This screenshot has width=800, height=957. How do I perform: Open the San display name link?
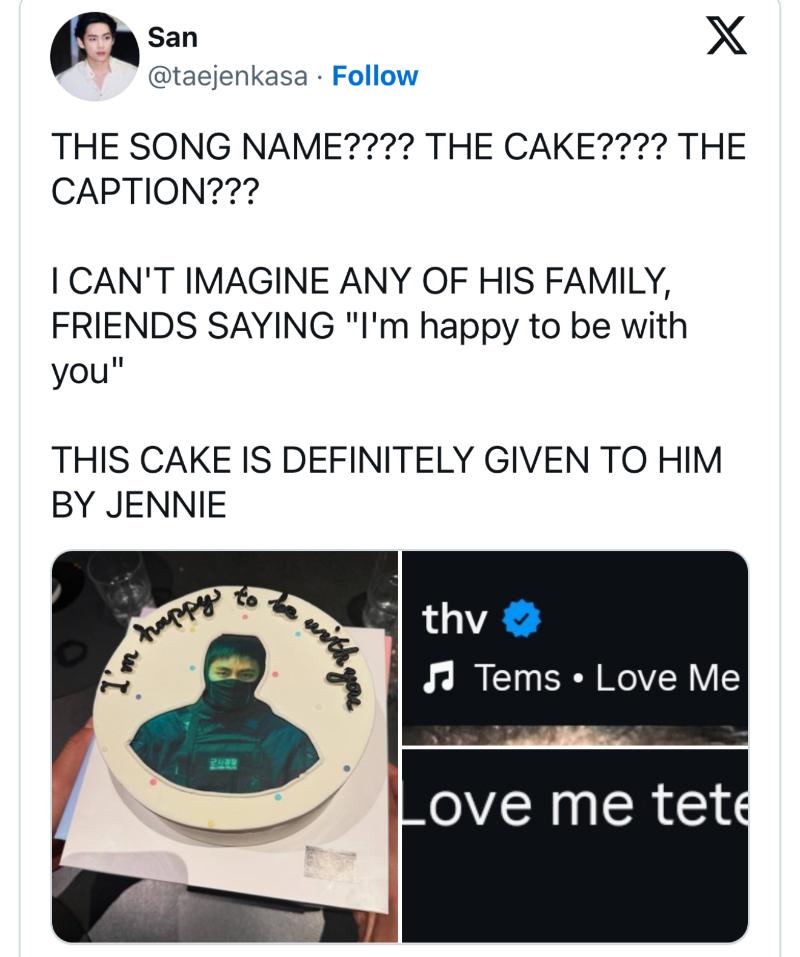172,38
